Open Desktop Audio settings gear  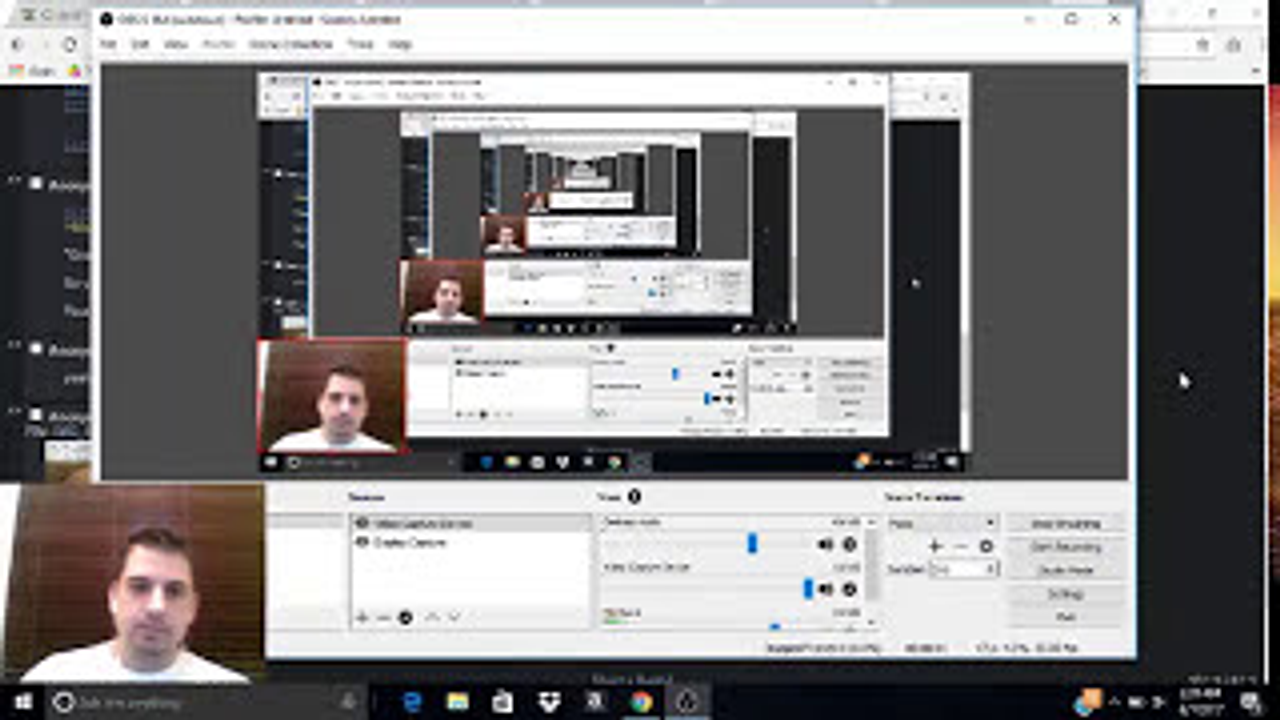tap(849, 544)
